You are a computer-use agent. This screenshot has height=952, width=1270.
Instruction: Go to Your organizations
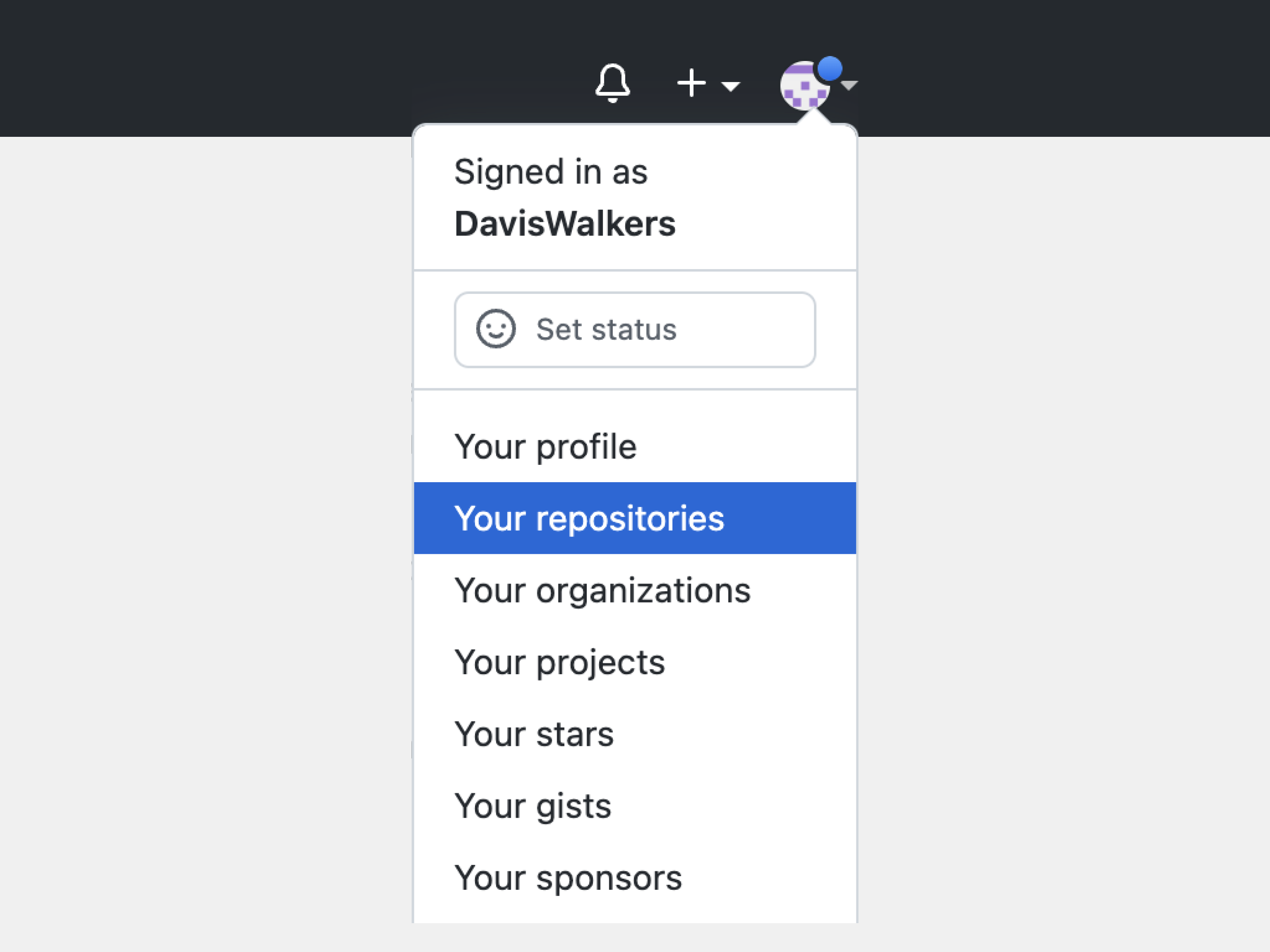(x=602, y=590)
